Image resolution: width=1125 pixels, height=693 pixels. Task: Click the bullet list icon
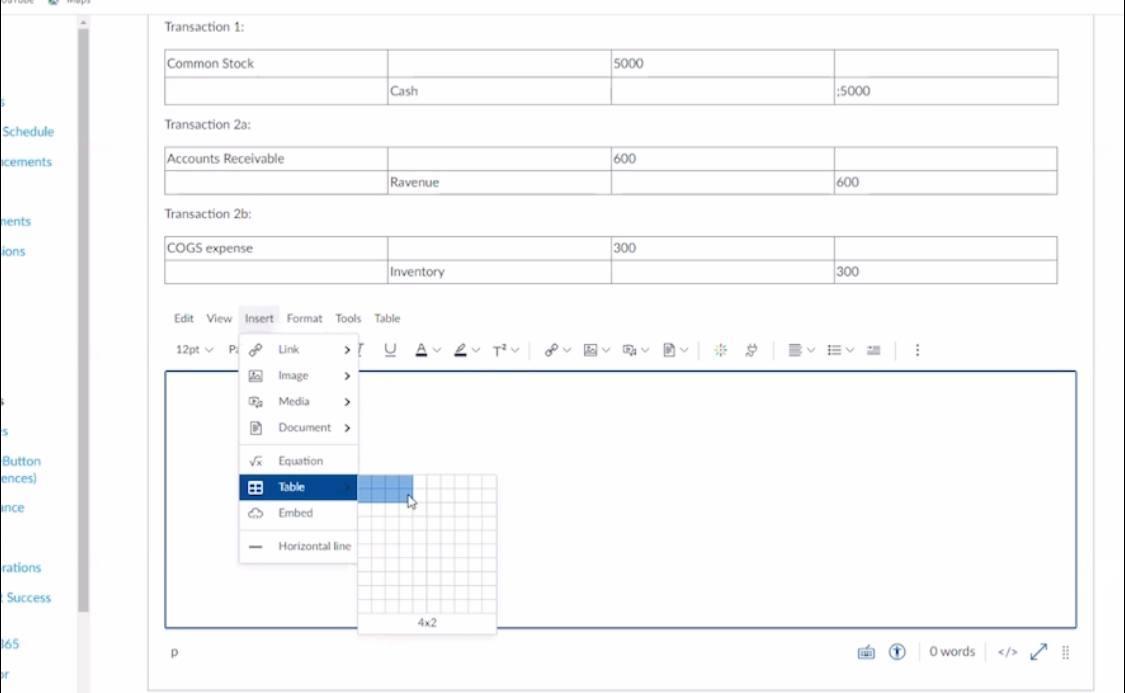(834, 350)
